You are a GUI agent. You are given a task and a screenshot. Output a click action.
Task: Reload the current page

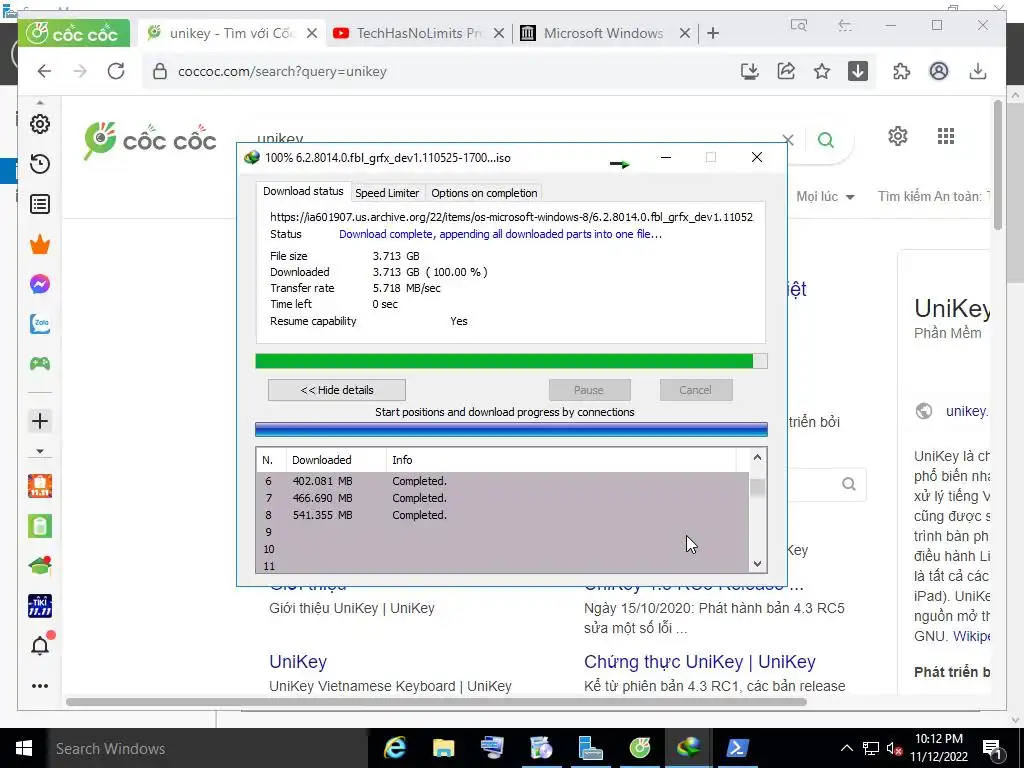pyautogui.click(x=116, y=71)
